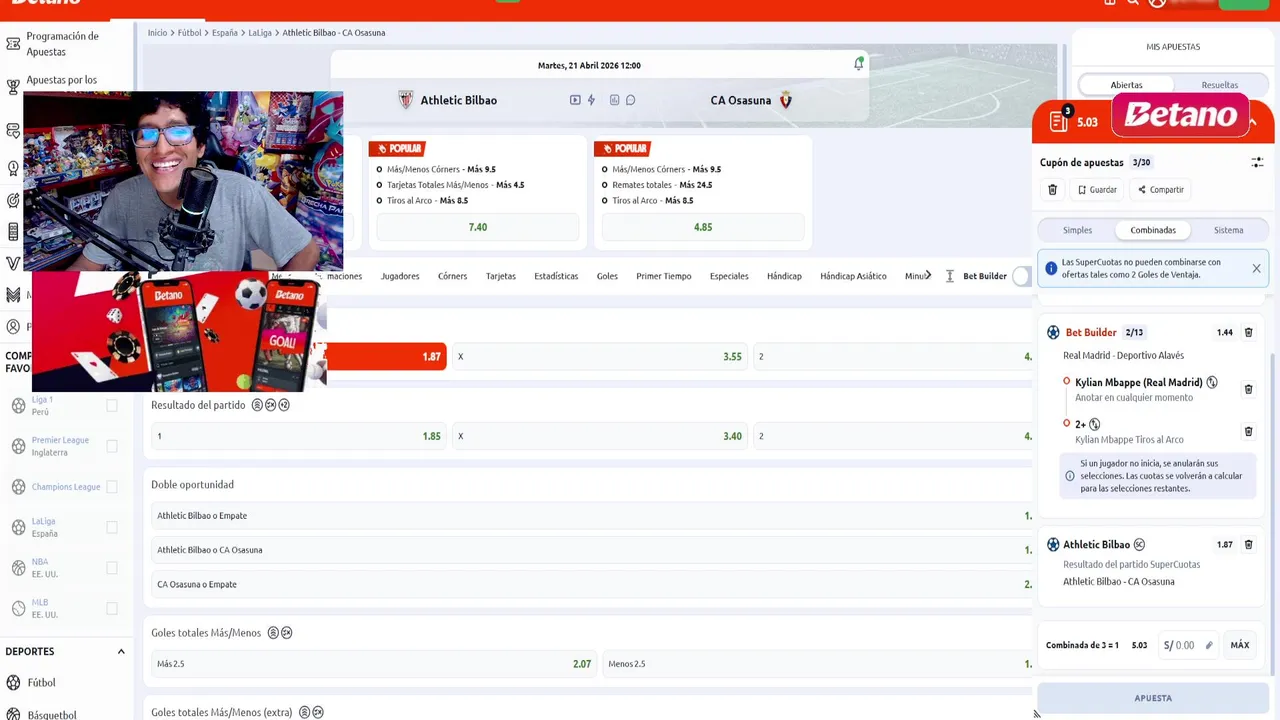This screenshot has width=1280, height=720.
Task: Open the live stream video icon
Action: click(x=575, y=100)
